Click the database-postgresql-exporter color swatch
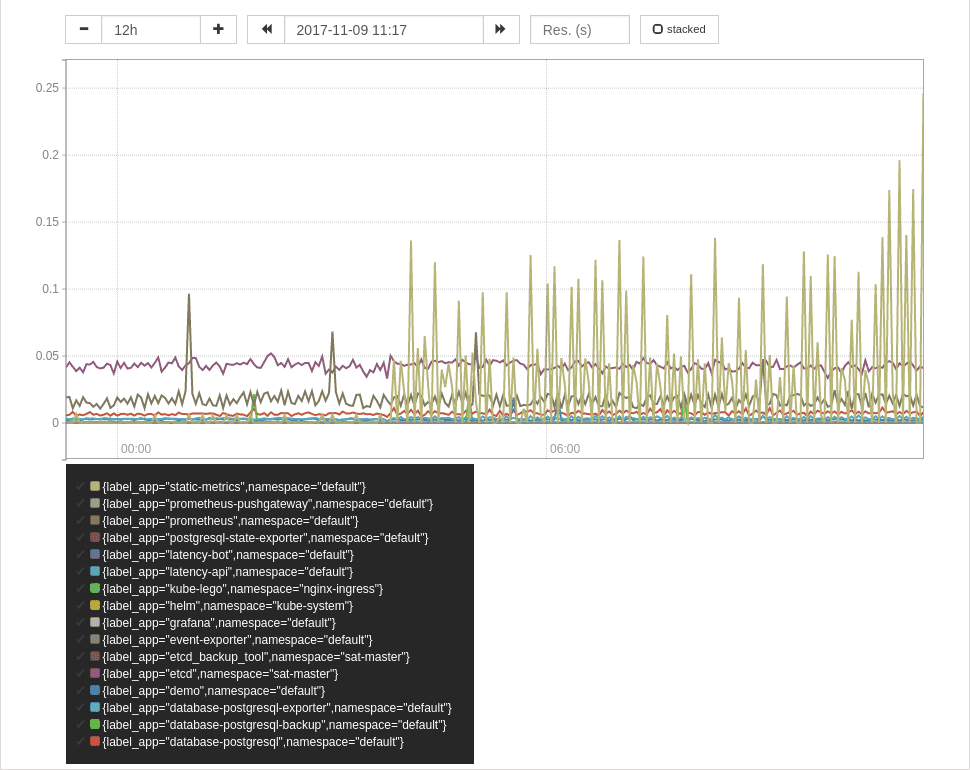 95,707
